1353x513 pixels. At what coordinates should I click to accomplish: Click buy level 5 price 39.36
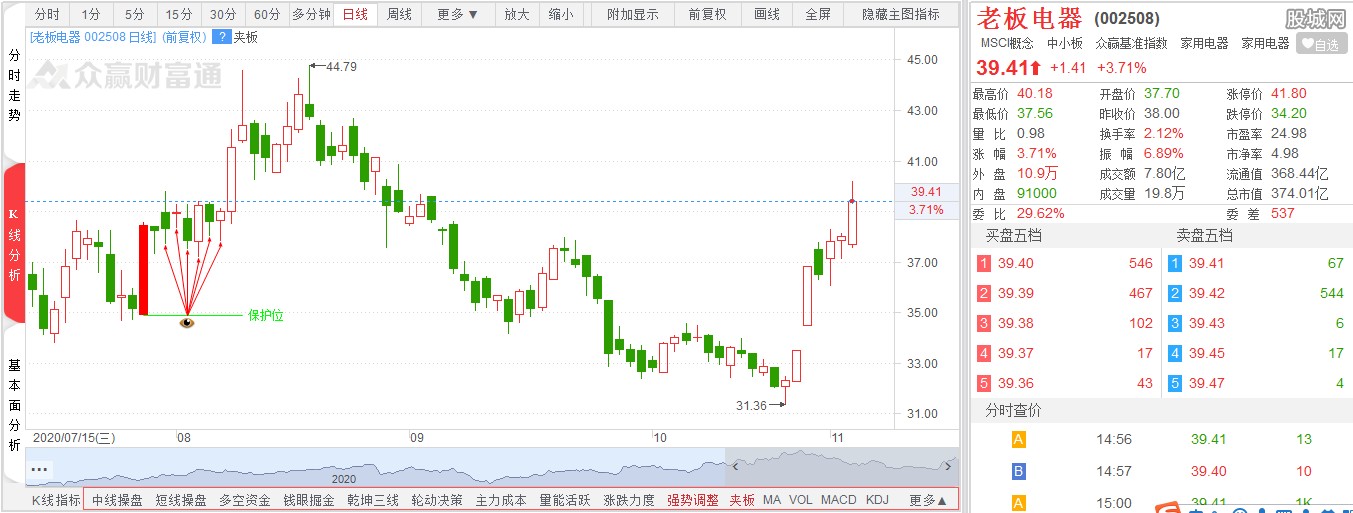1016,383
